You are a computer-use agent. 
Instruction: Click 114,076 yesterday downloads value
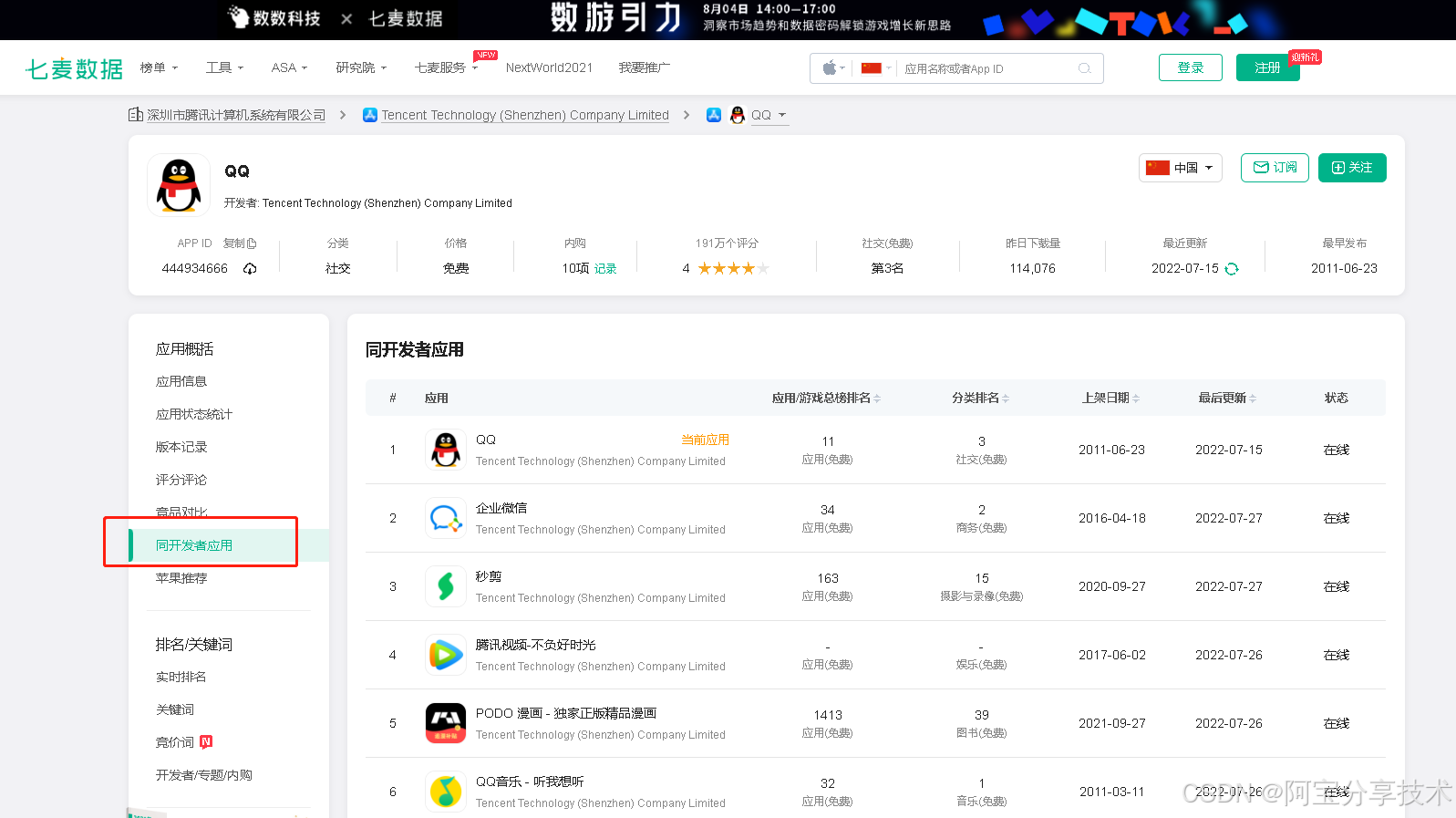tap(1033, 268)
